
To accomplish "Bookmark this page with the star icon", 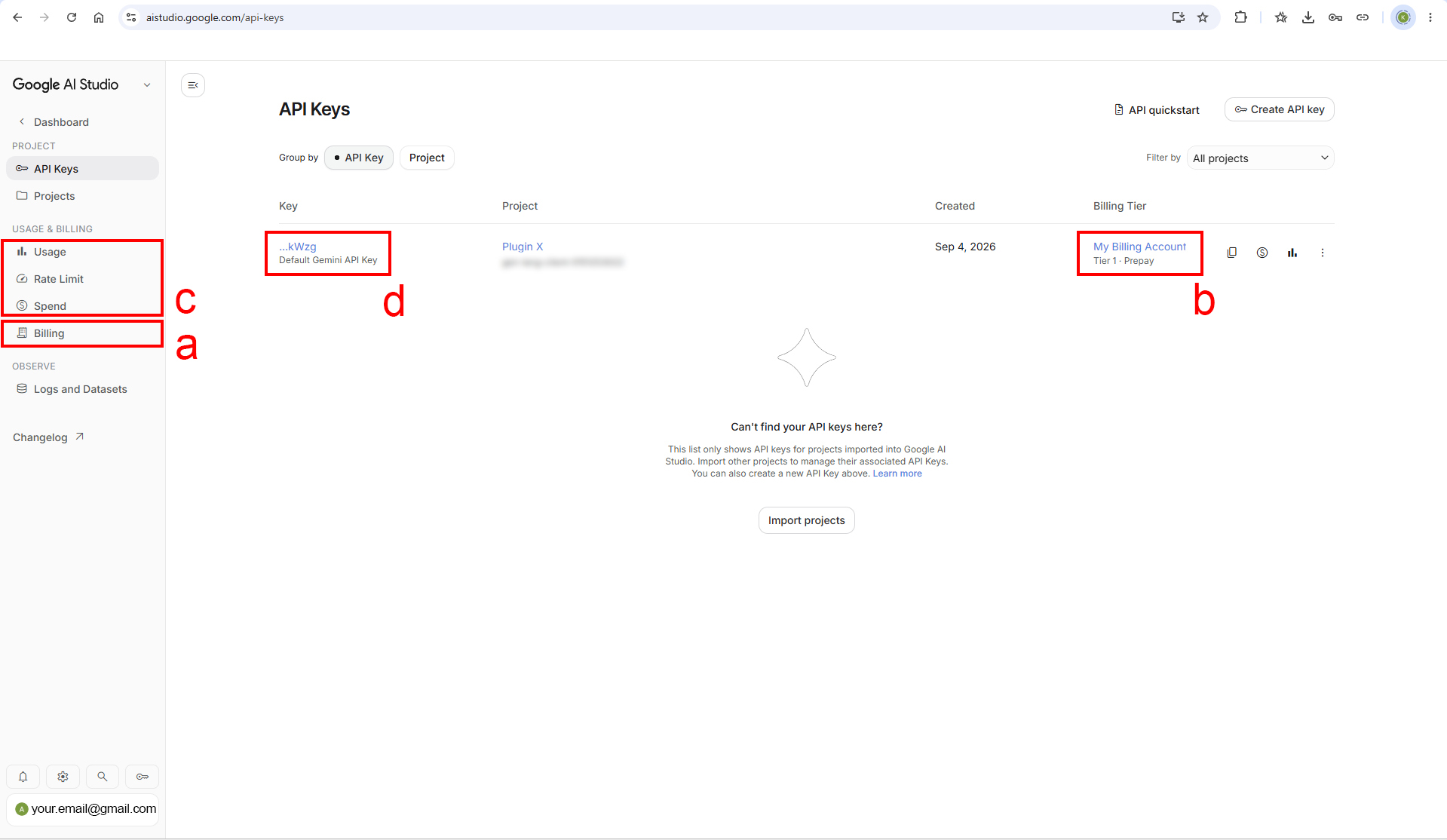I will [x=1203, y=17].
